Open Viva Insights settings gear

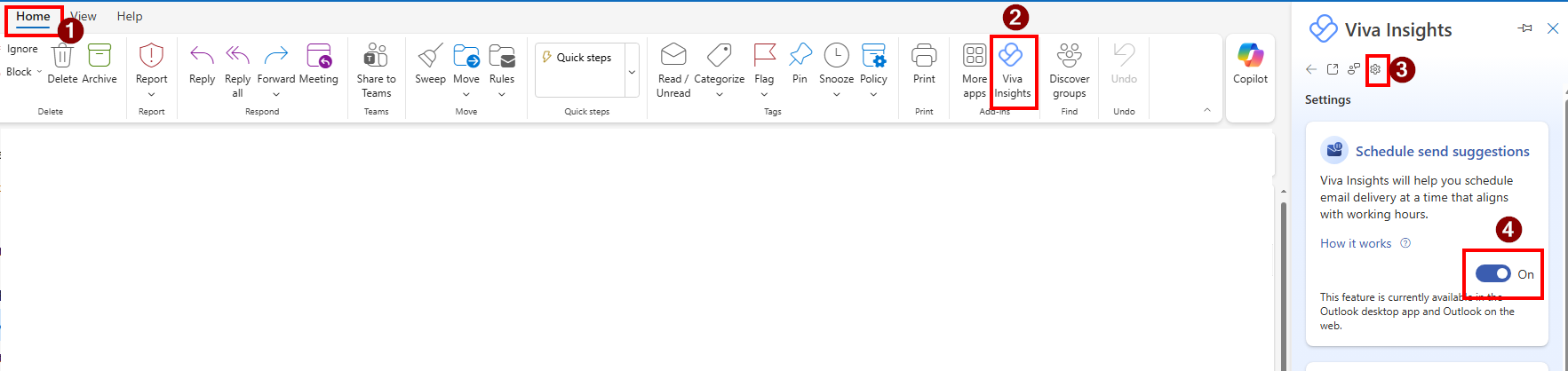pos(1375,69)
